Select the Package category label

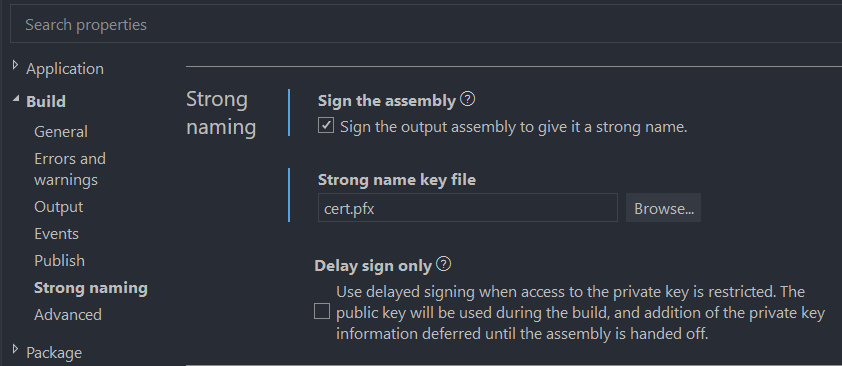54,353
